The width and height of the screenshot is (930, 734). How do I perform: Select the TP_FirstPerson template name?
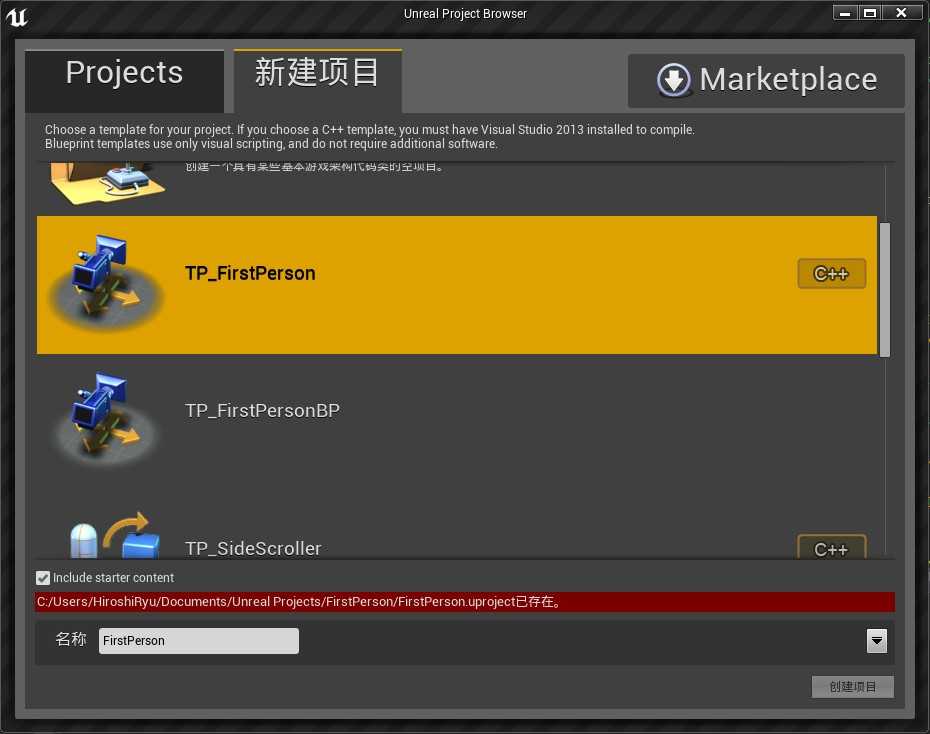[250, 273]
